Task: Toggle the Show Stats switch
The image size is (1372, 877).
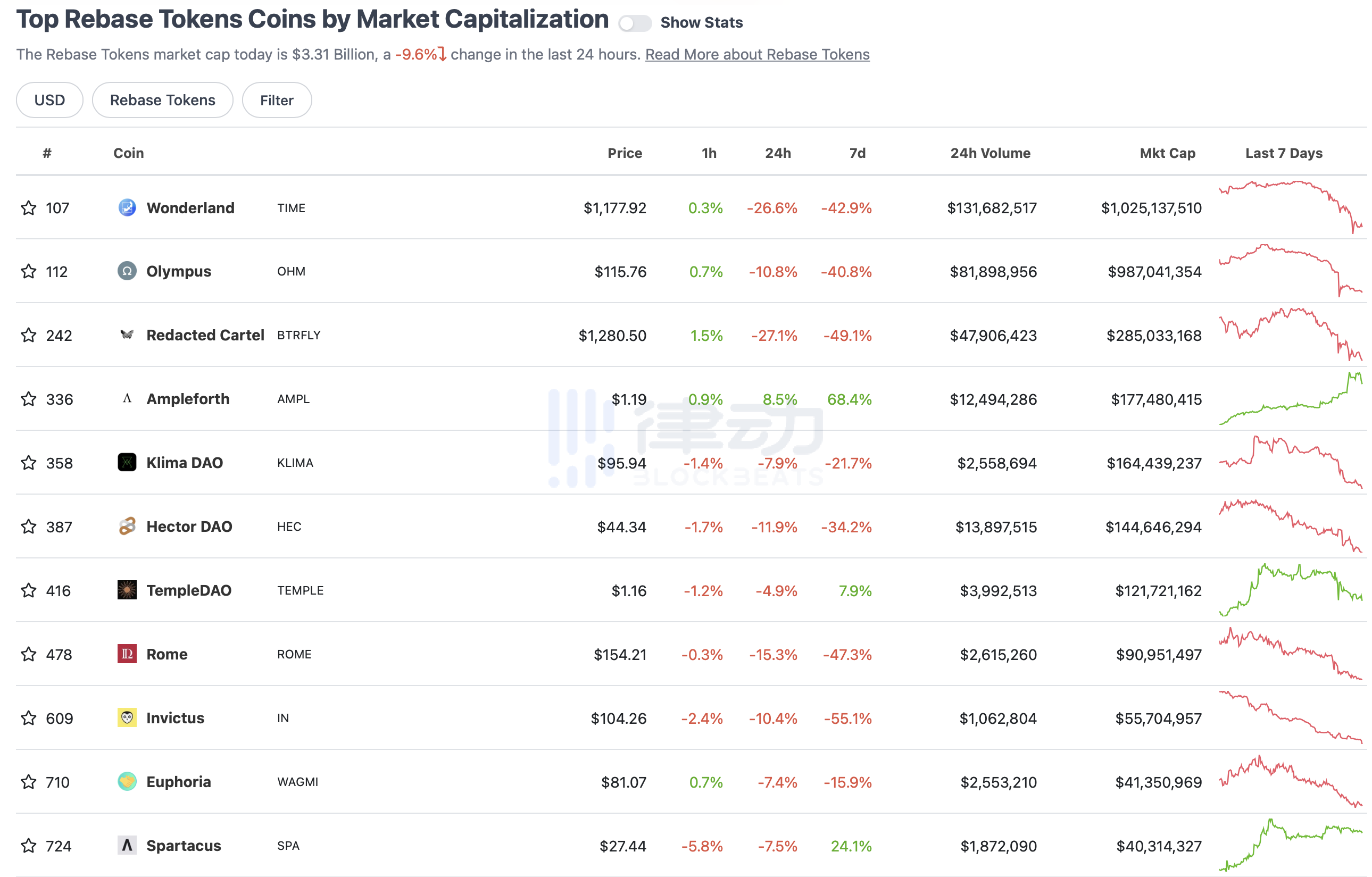Action: click(635, 23)
